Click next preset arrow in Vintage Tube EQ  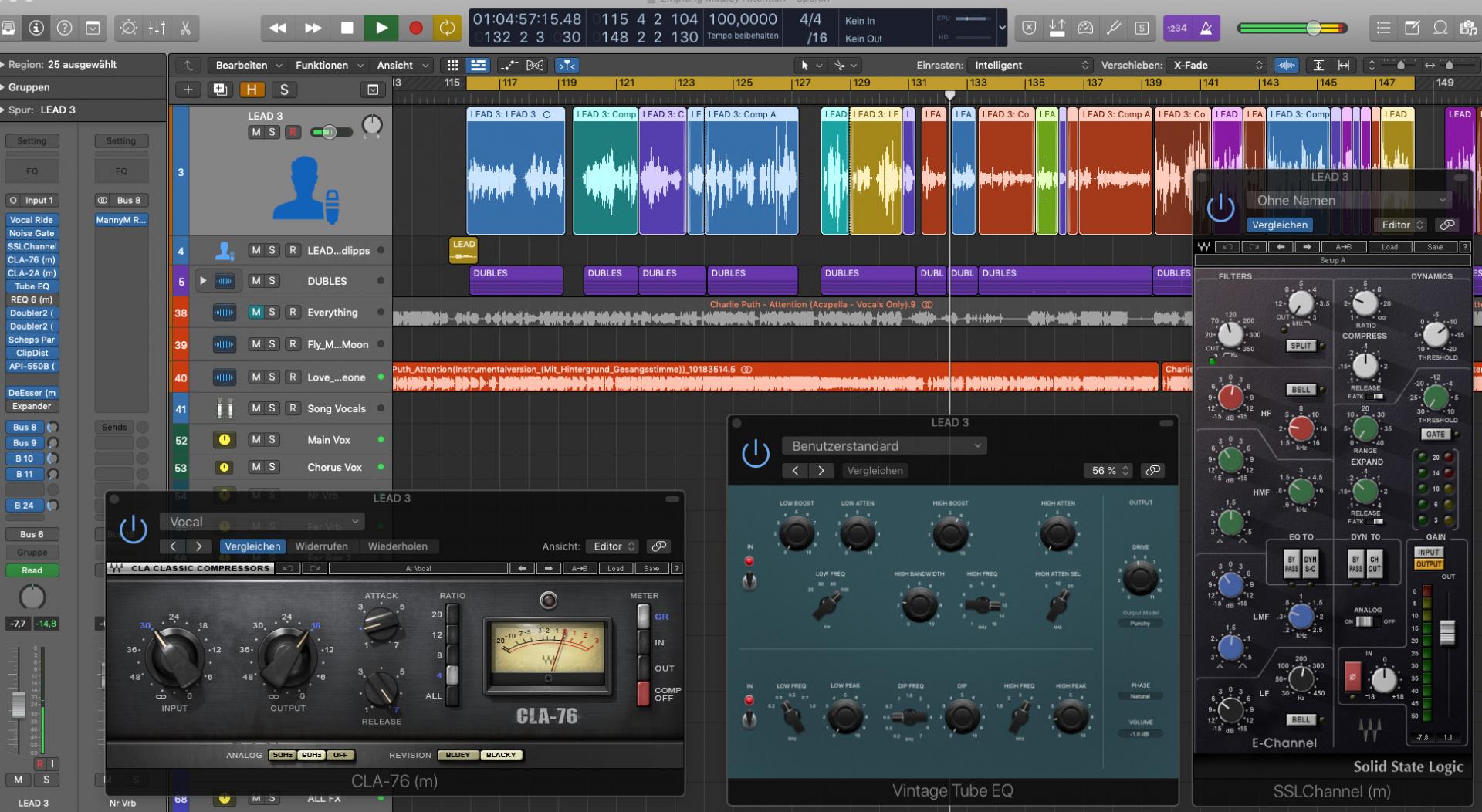821,470
